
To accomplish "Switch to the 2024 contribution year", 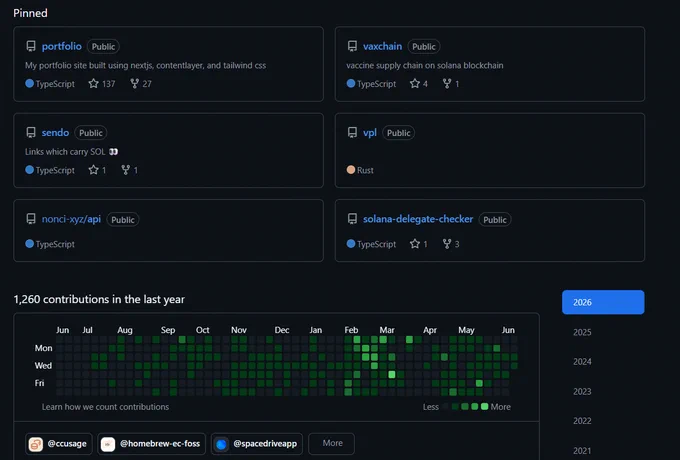I will point(582,362).
